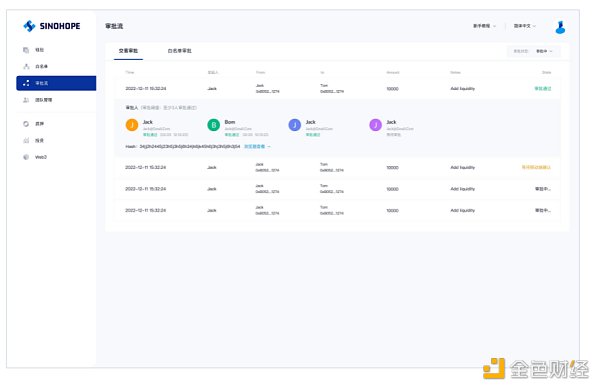Open the first sidebar item with copy icon
Viewport: 600px width, 390px height.
(x=34, y=50)
